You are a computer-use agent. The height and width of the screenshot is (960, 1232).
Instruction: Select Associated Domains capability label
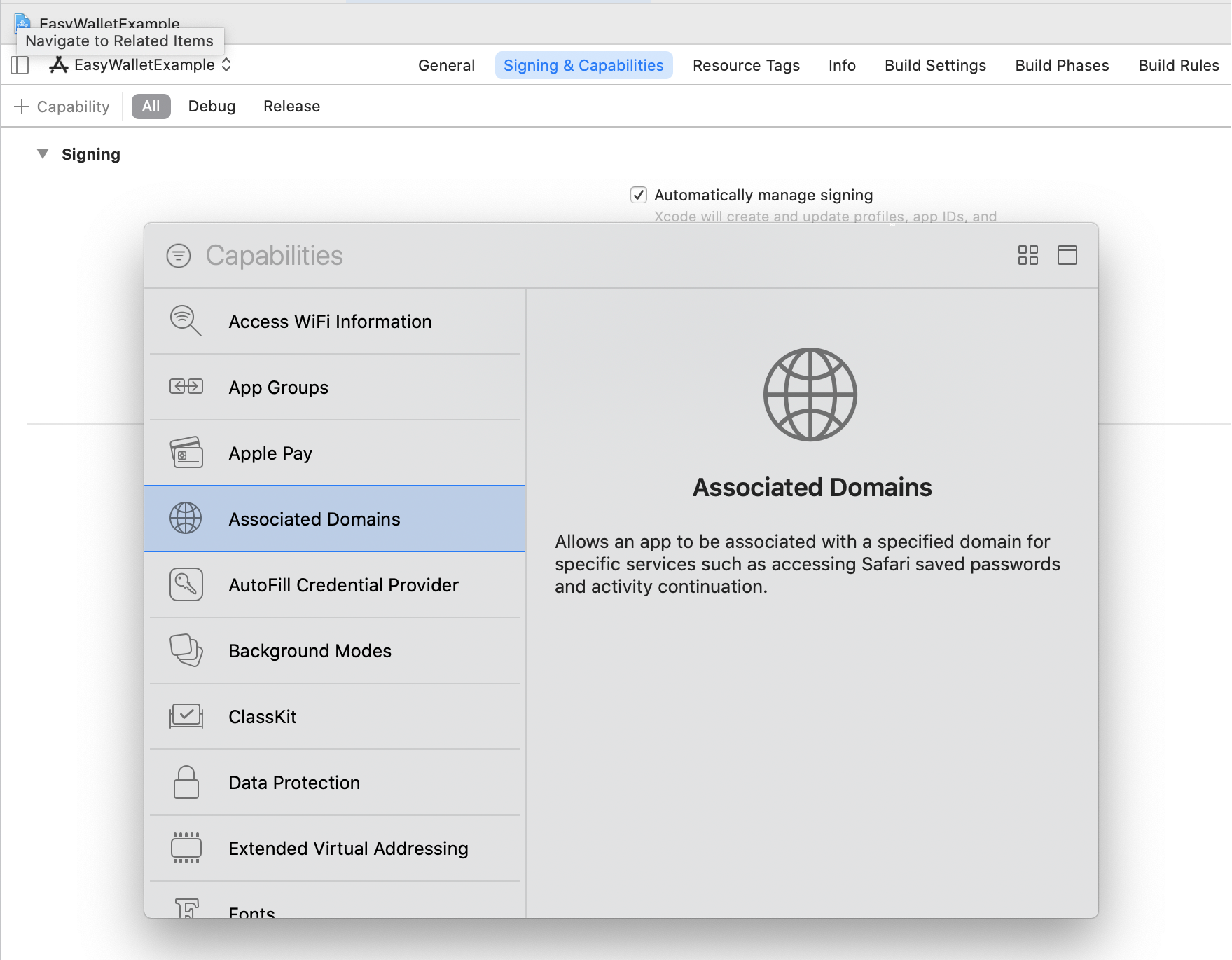(x=314, y=519)
